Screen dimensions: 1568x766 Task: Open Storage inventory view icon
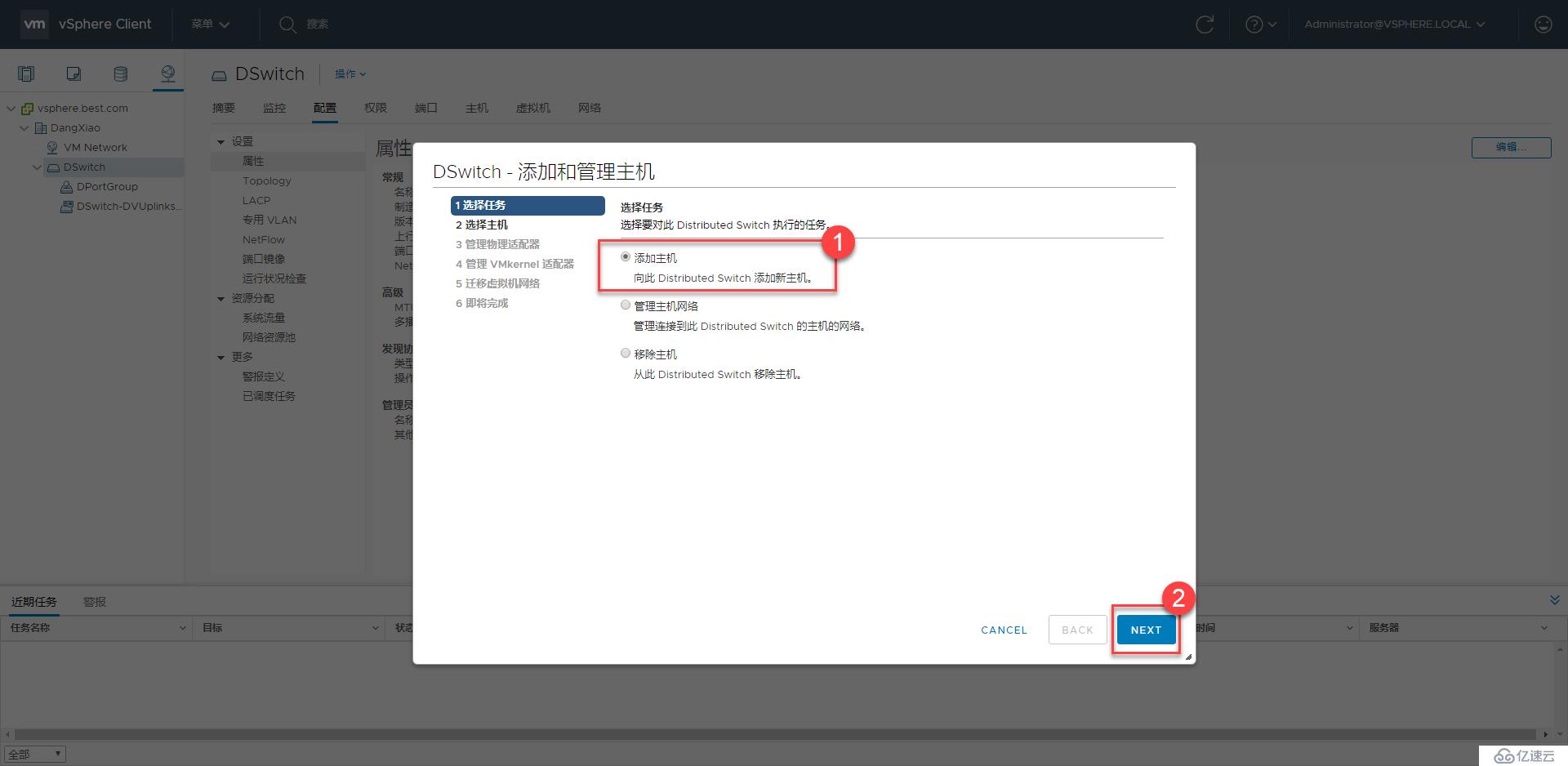point(120,74)
